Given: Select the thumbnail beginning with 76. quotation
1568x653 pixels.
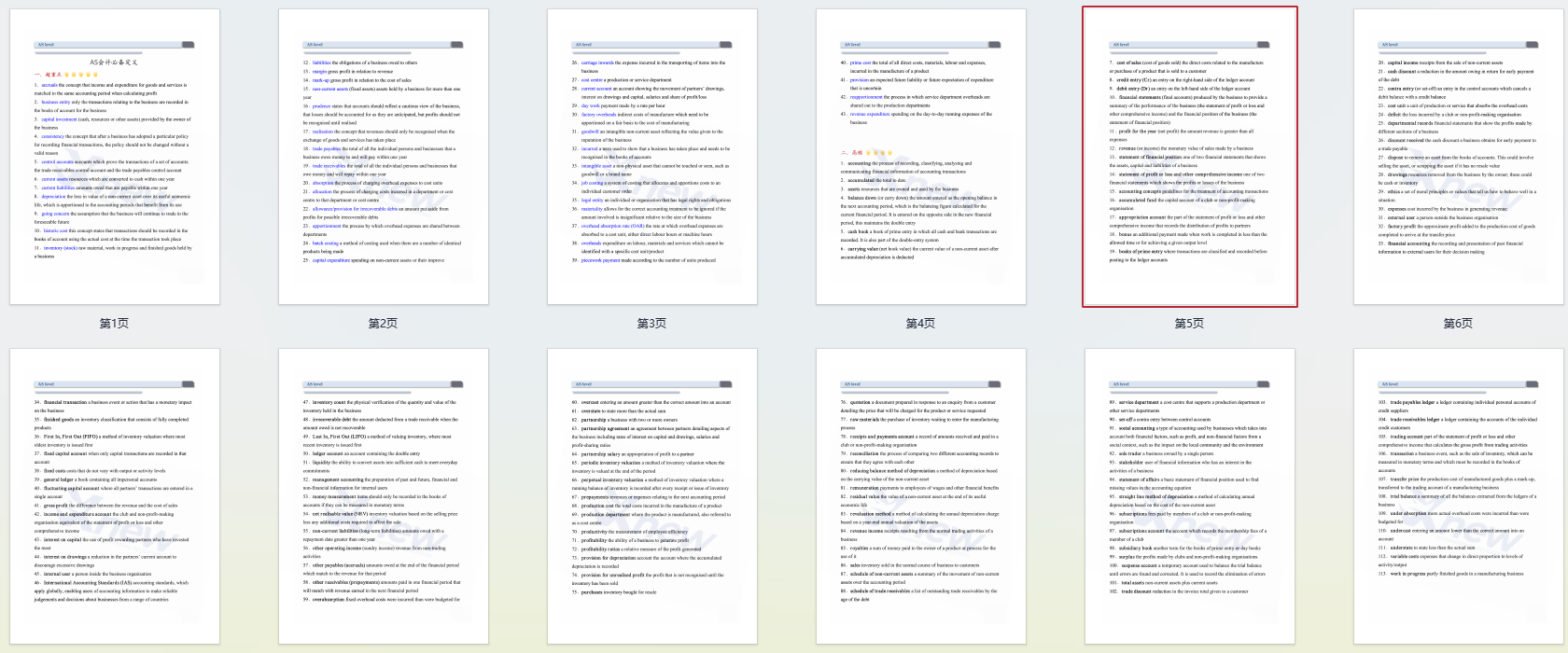Looking at the screenshot, I should (921, 496).
